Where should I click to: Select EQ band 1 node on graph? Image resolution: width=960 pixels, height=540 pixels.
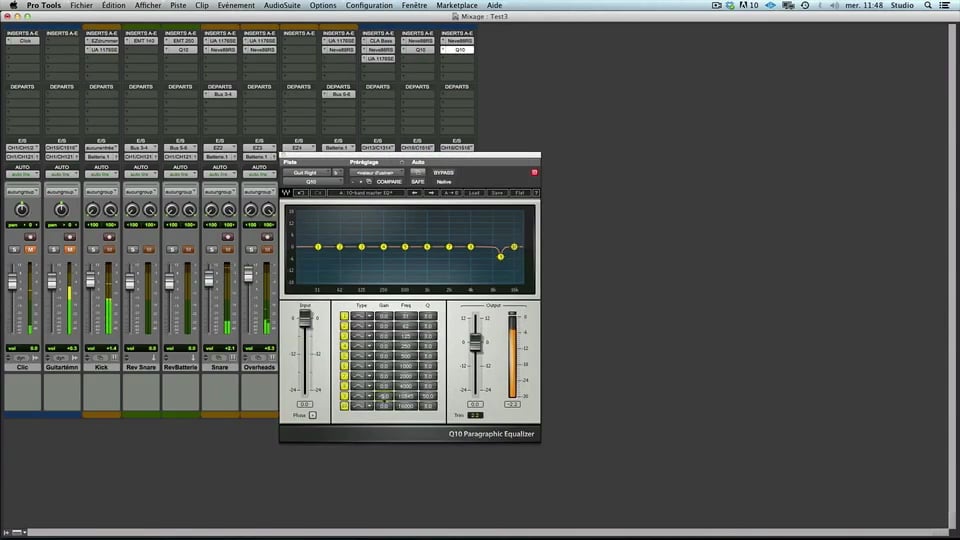pyautogui.click(x=318, y=247)
